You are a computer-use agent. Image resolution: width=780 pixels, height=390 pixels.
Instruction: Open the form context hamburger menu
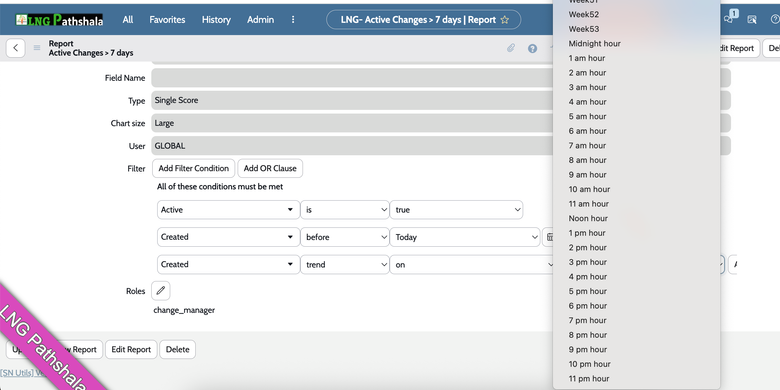[x=37, y=48]
